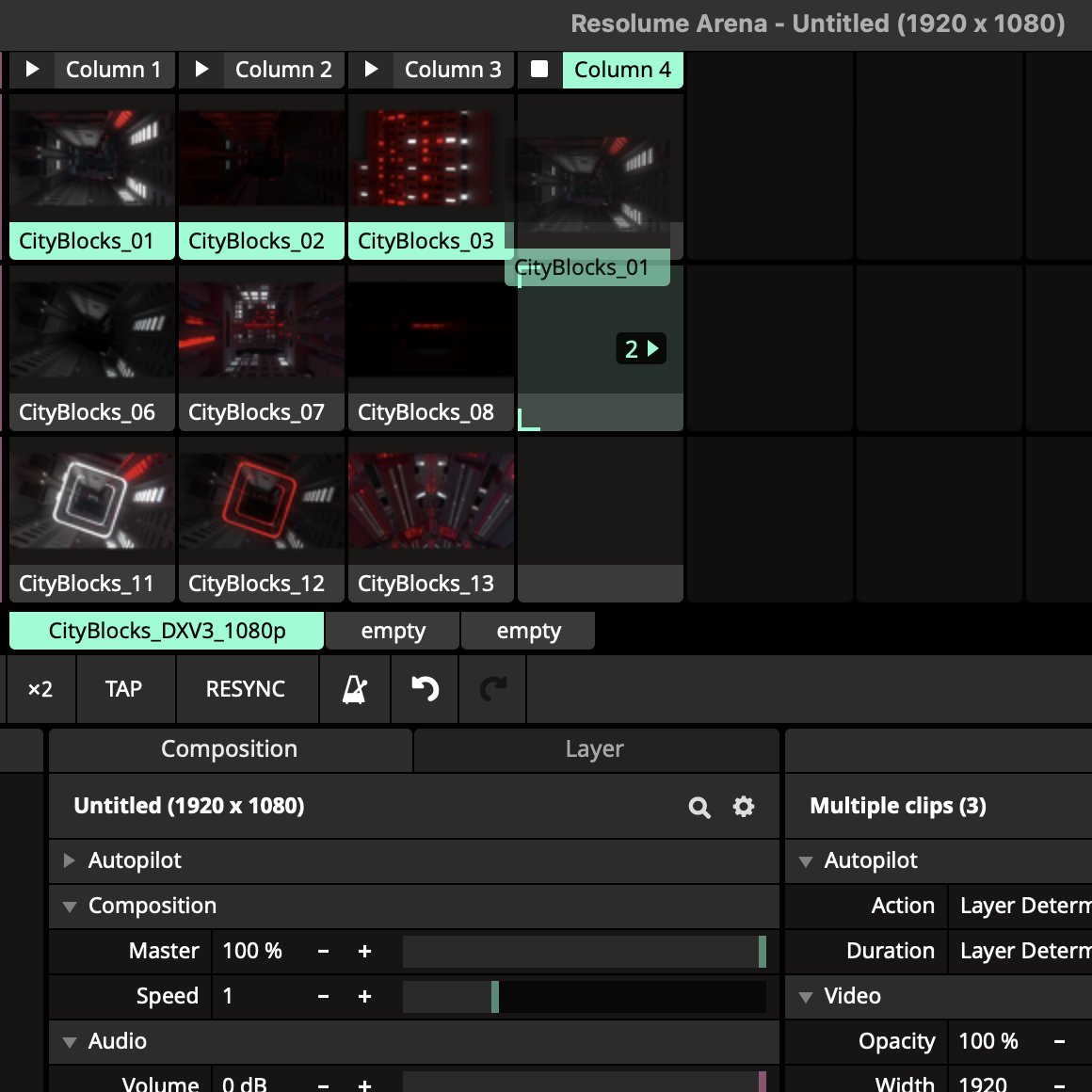Image resolution: width=1092 pixels, height=1092 pixels.
Task: Open composition search with the magnifier icon
Action: point(699,807)
